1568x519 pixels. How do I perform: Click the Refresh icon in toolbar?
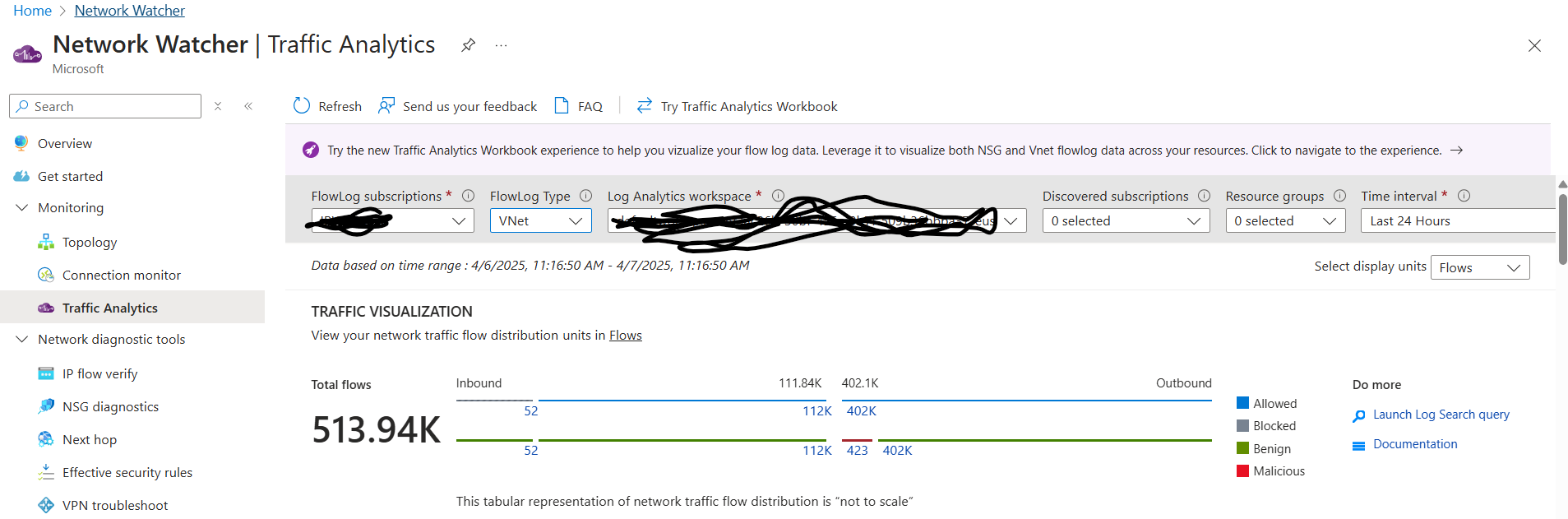pyautogui.click(x=302, y=106)
